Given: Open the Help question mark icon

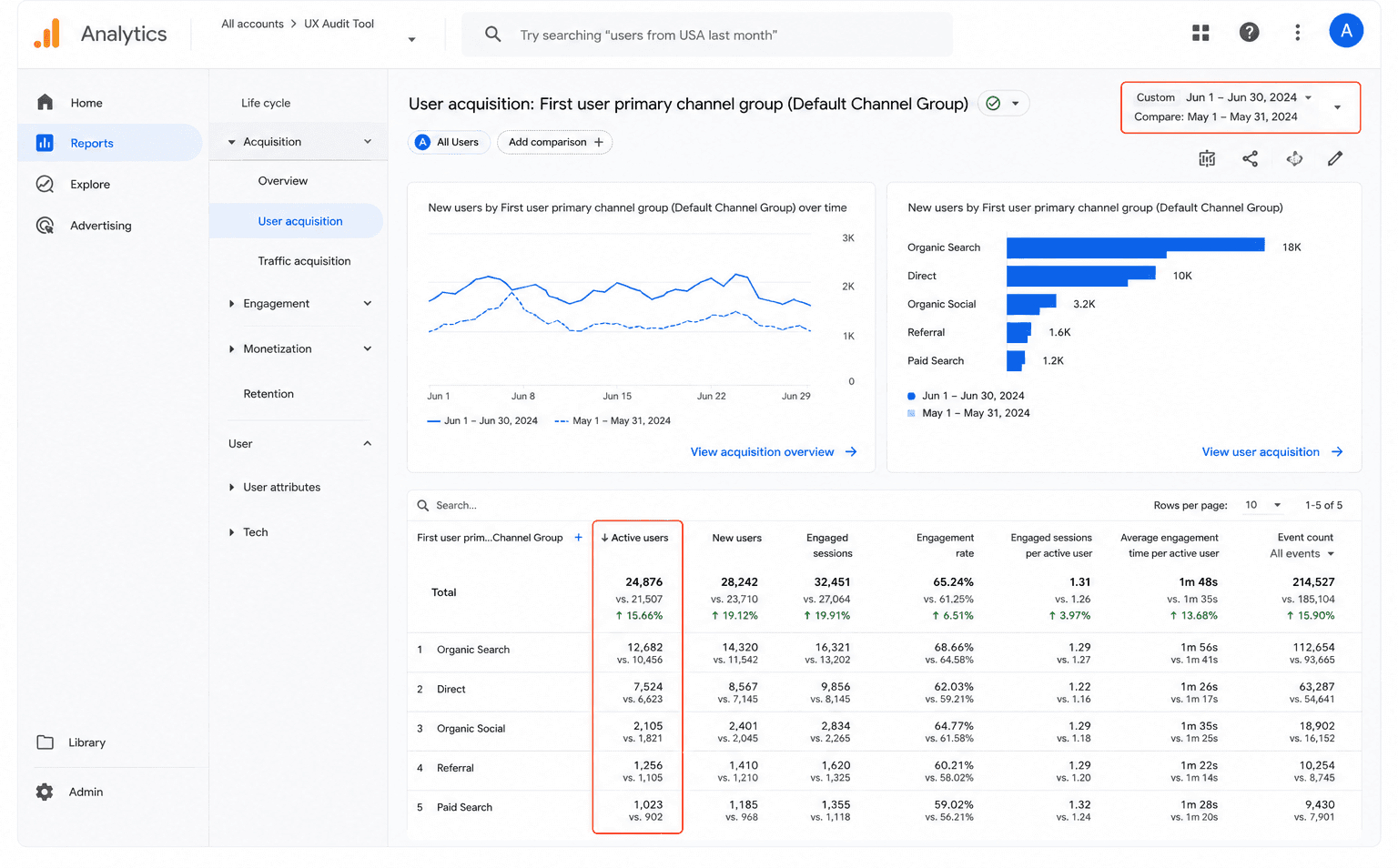Looking at the screenshot, I should click(1249, 33).
